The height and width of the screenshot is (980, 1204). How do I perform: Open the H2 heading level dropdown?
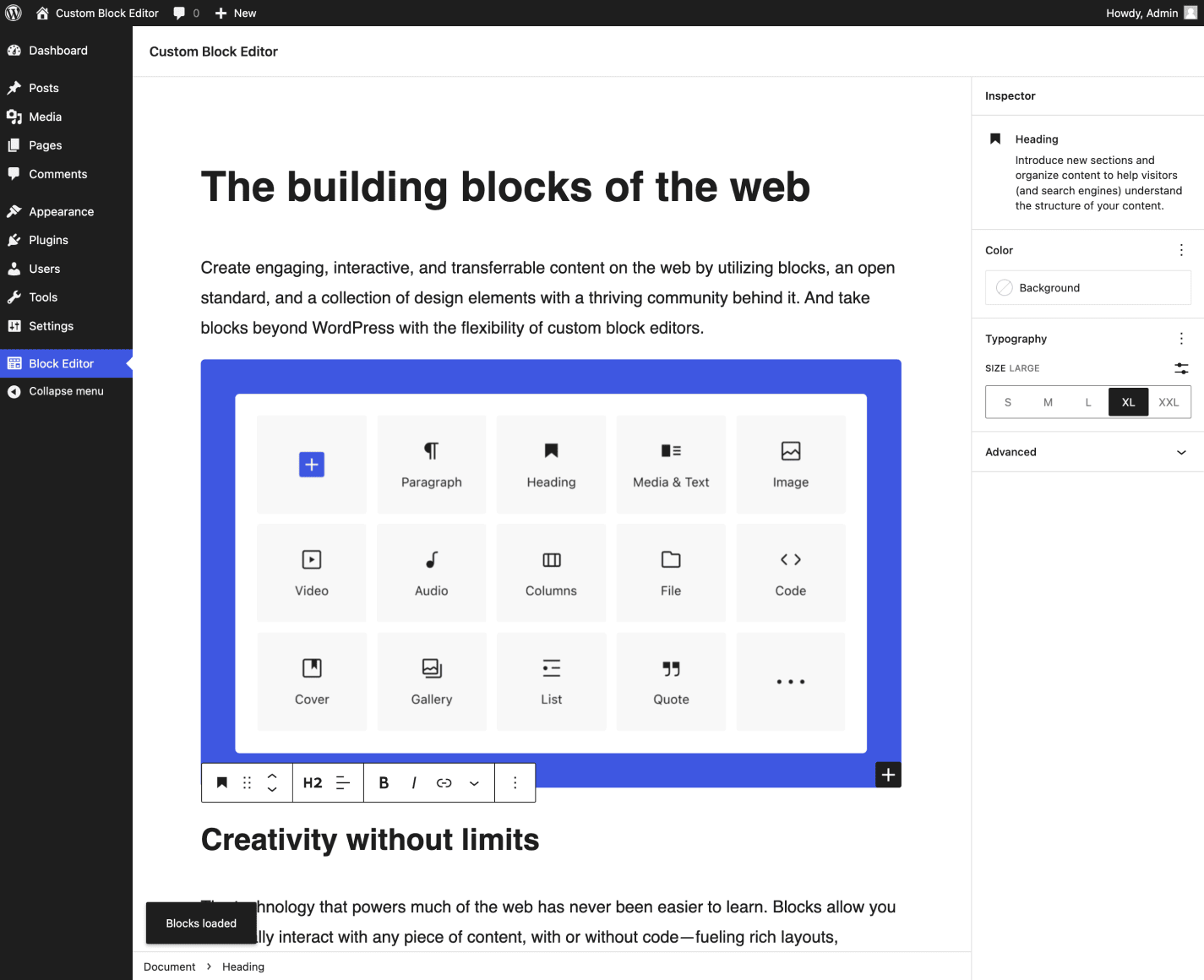313,782
